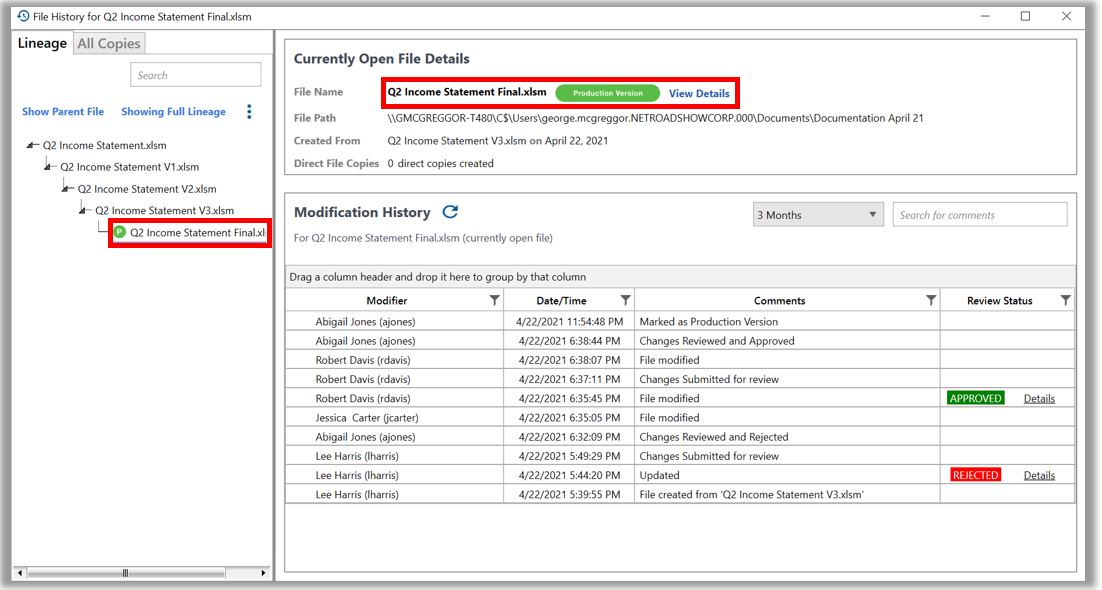The width and height of the screenshot is (1102, 590).
Task: Open the three-dot lineage options menu
Action: tap(249, 112)
